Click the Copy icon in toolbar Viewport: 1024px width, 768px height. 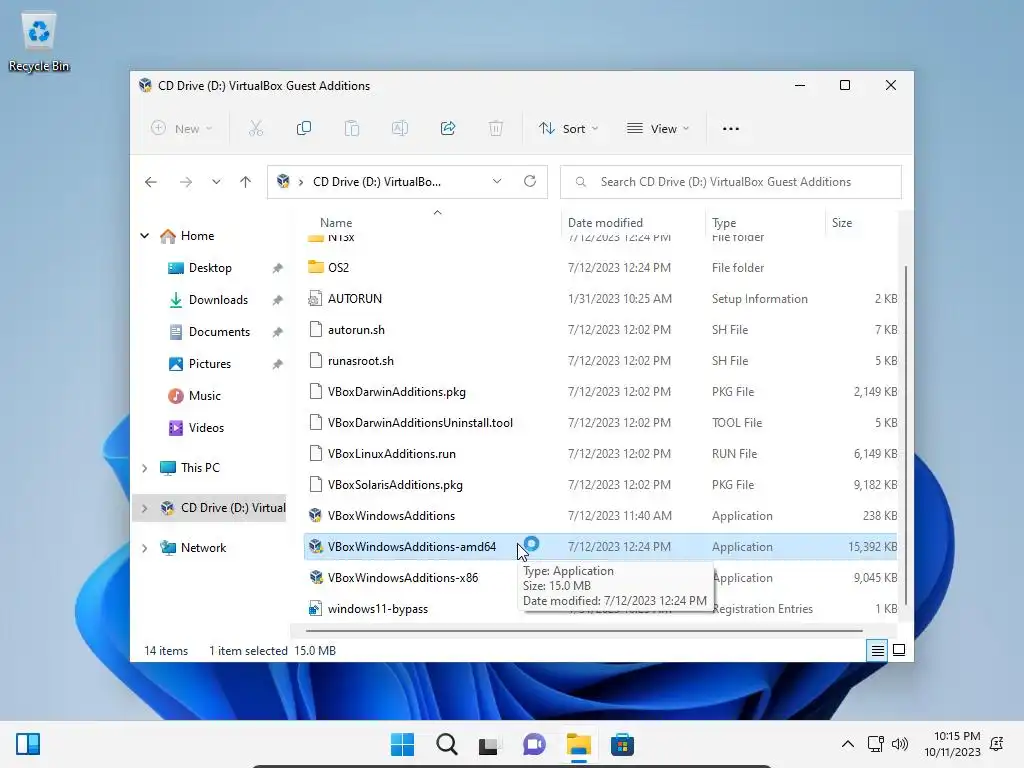pyautogui.click(x=304, y=129)
